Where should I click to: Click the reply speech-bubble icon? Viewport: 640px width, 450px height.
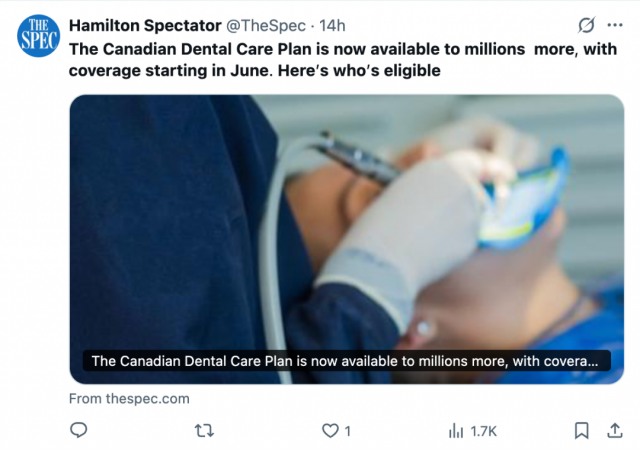point(78,430)
